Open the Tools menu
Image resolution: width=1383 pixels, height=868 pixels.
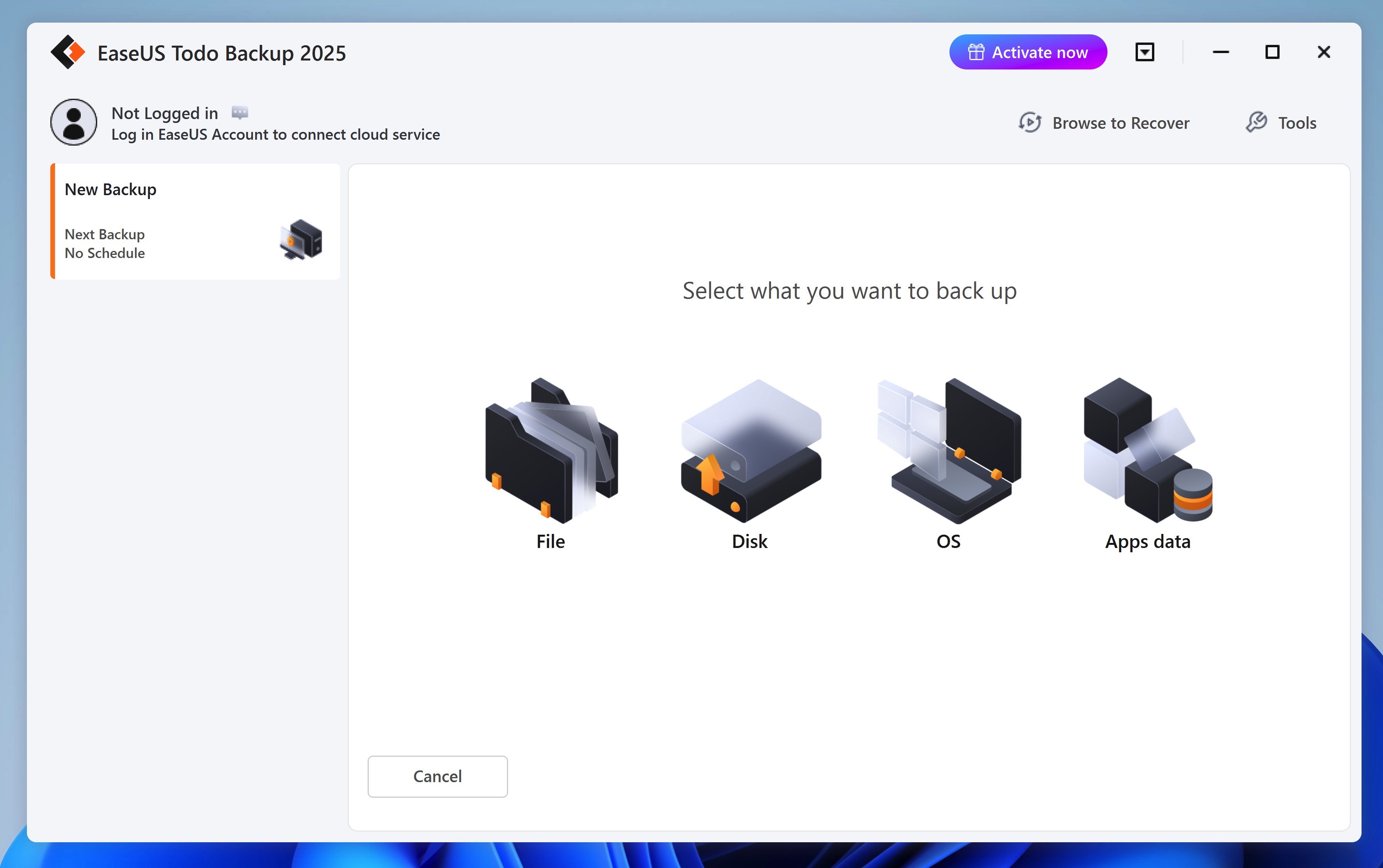pyautogui.click(x=1281, y=123)
